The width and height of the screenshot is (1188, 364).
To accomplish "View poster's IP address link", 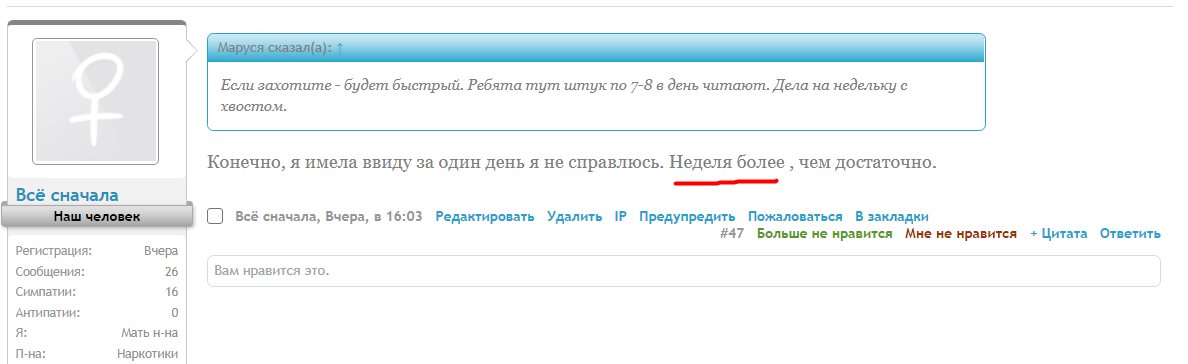I will (x=621, y=216).
